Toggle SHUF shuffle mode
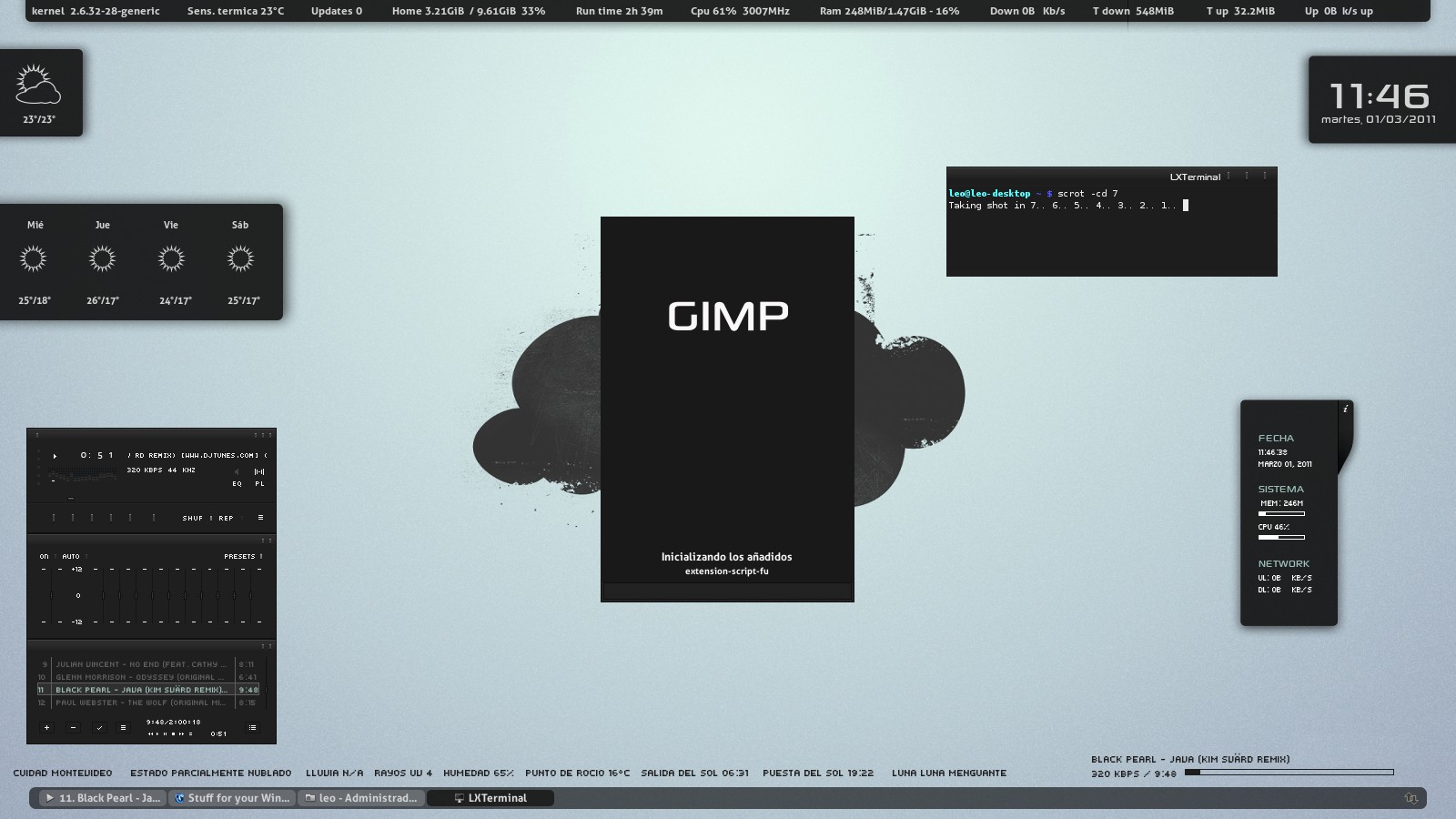The width and height of the screenshot is (1456, 819). pos(193,518)
